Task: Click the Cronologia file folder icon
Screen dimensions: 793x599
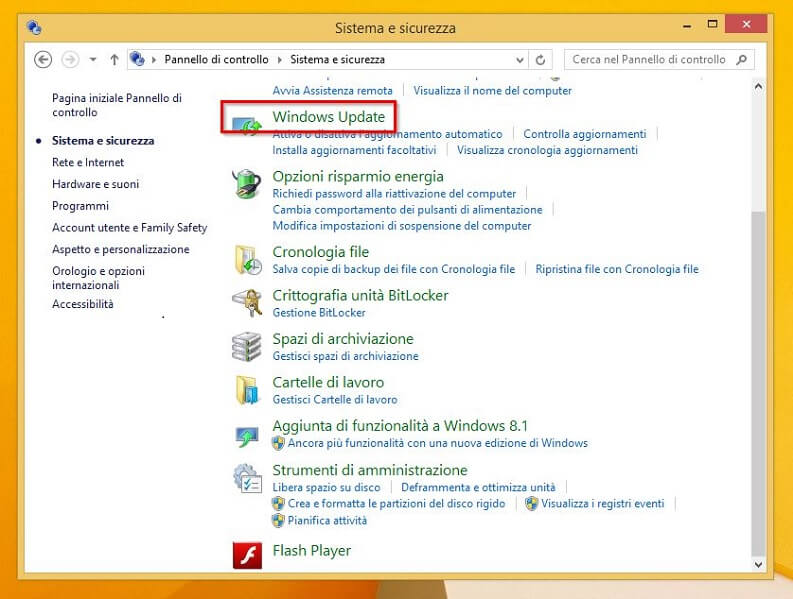Action: (x=246, y=260)
